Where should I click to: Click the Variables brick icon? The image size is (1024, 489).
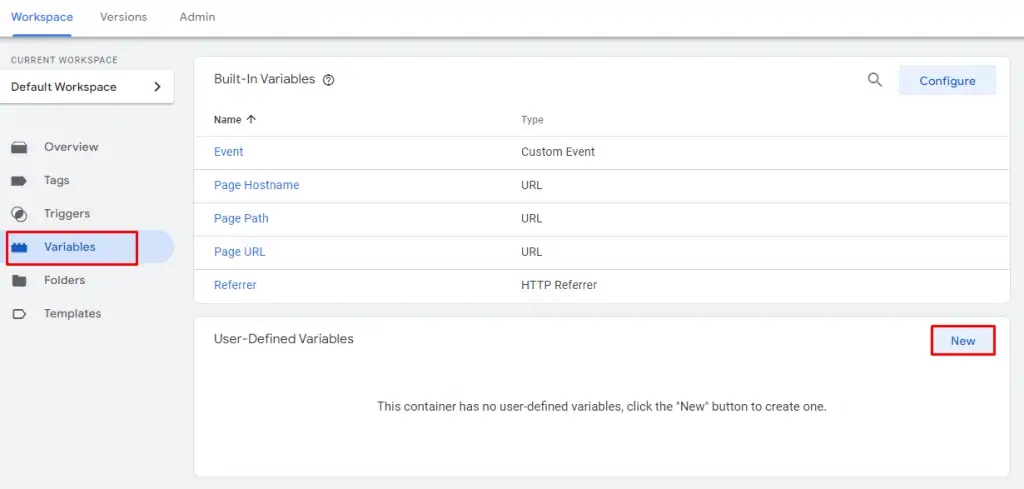point(19,247)
